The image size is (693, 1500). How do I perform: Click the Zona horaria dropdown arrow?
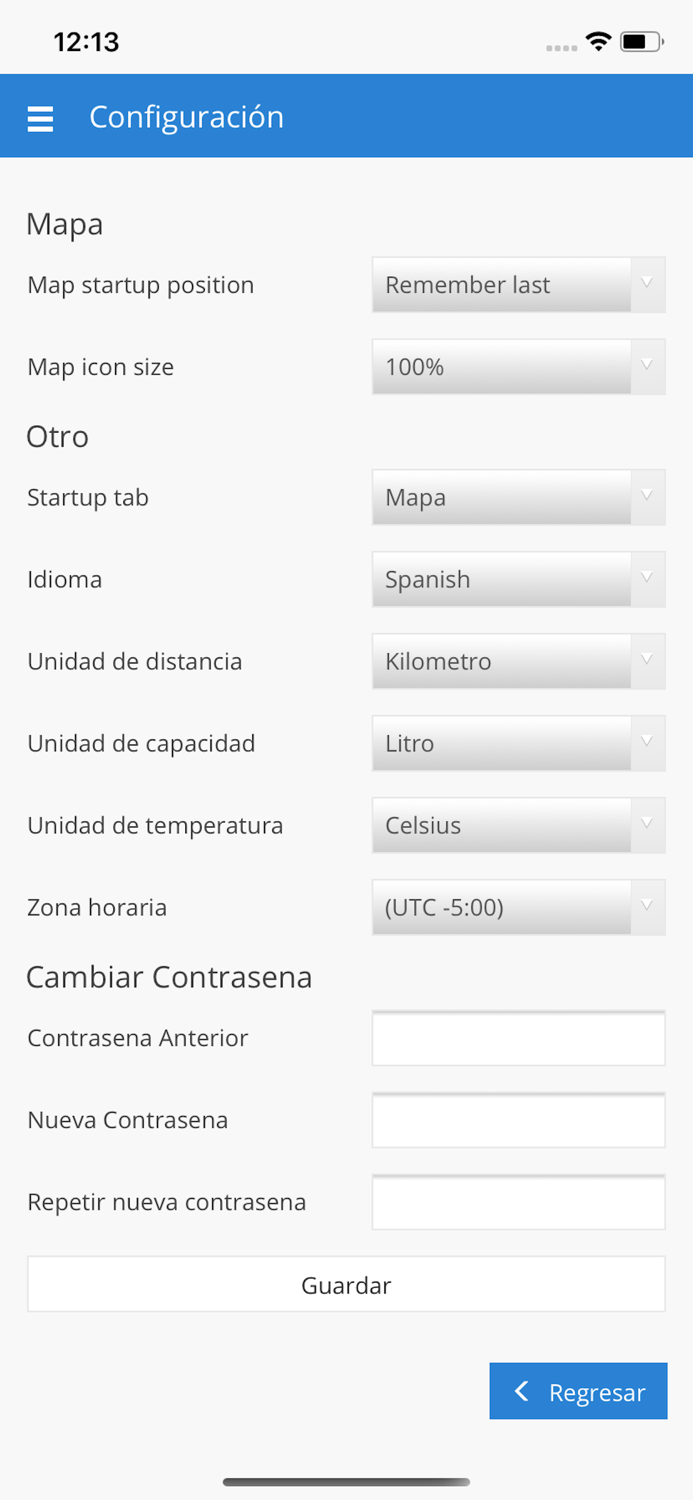(x=648, y=907)
